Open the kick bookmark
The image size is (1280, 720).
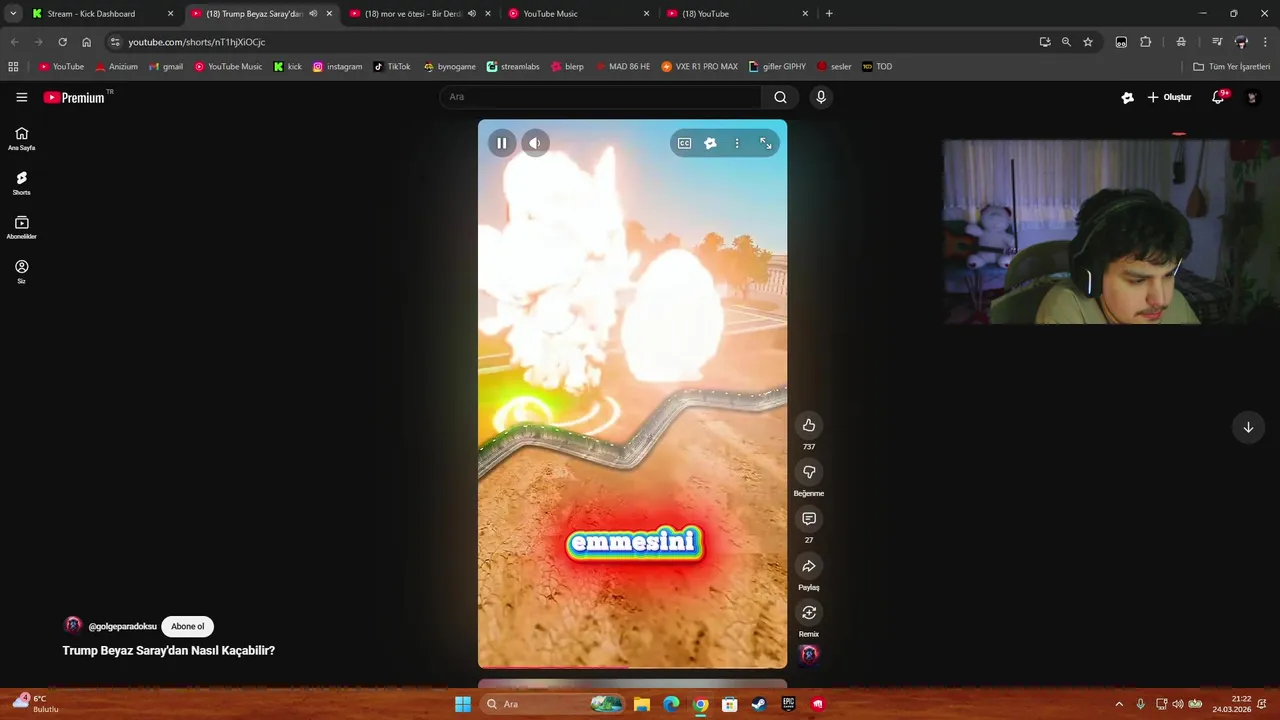288,67
